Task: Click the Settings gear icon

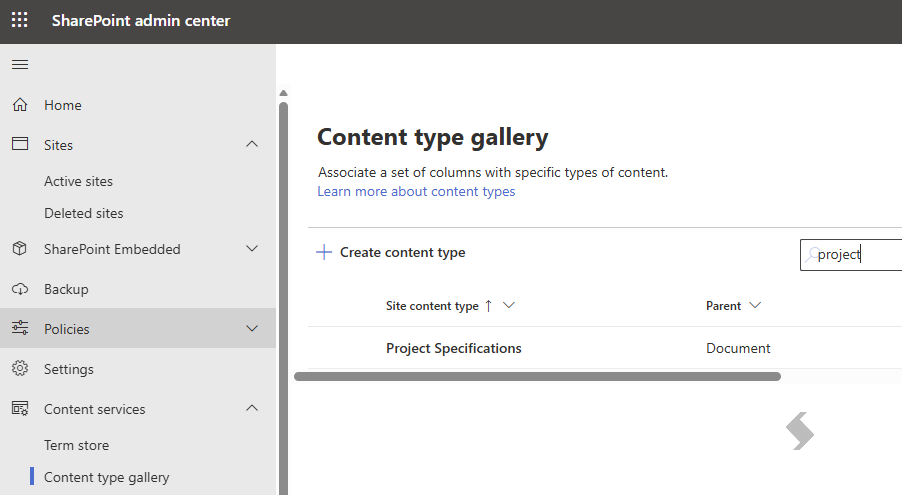Action: tap(20, 368)
